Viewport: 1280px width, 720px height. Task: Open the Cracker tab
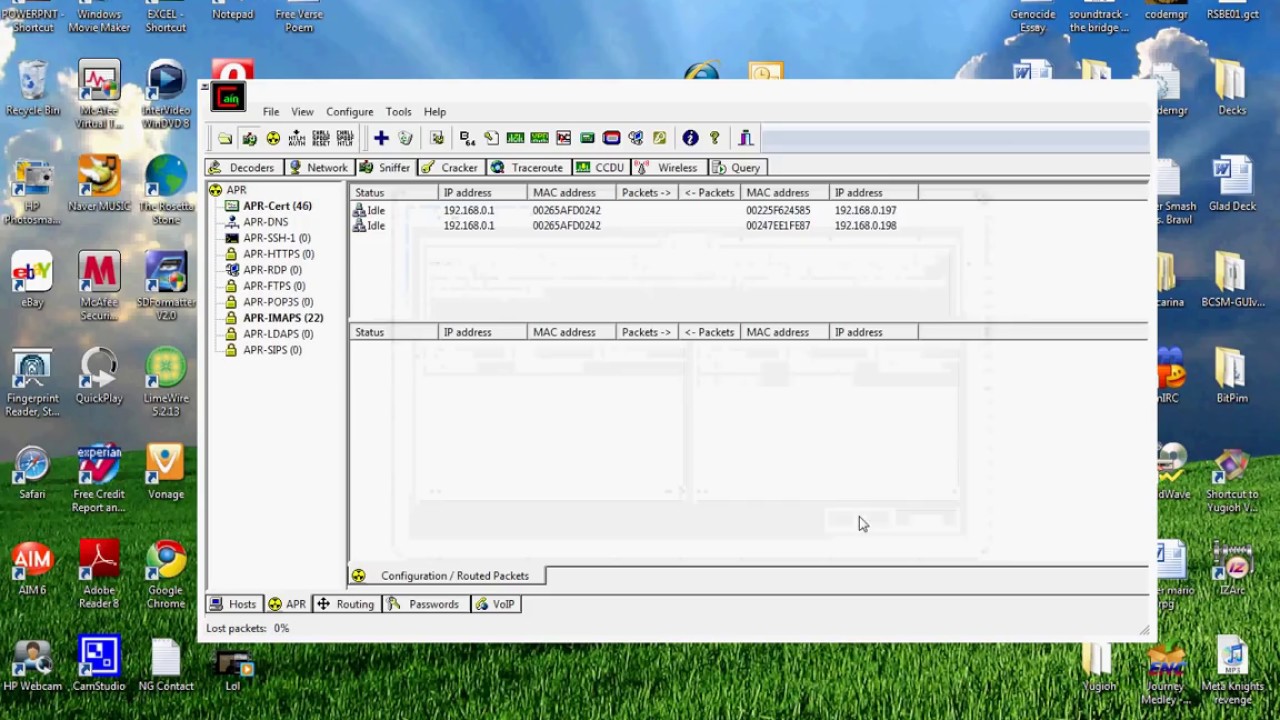450,168
